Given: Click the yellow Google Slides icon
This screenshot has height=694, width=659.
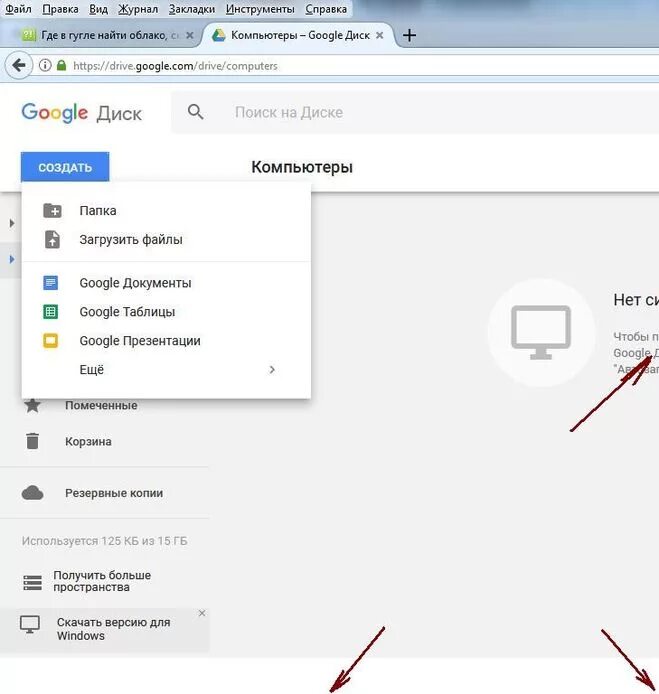Looking at the screenshot, I should pyautogui.click(x=50, y=341).
